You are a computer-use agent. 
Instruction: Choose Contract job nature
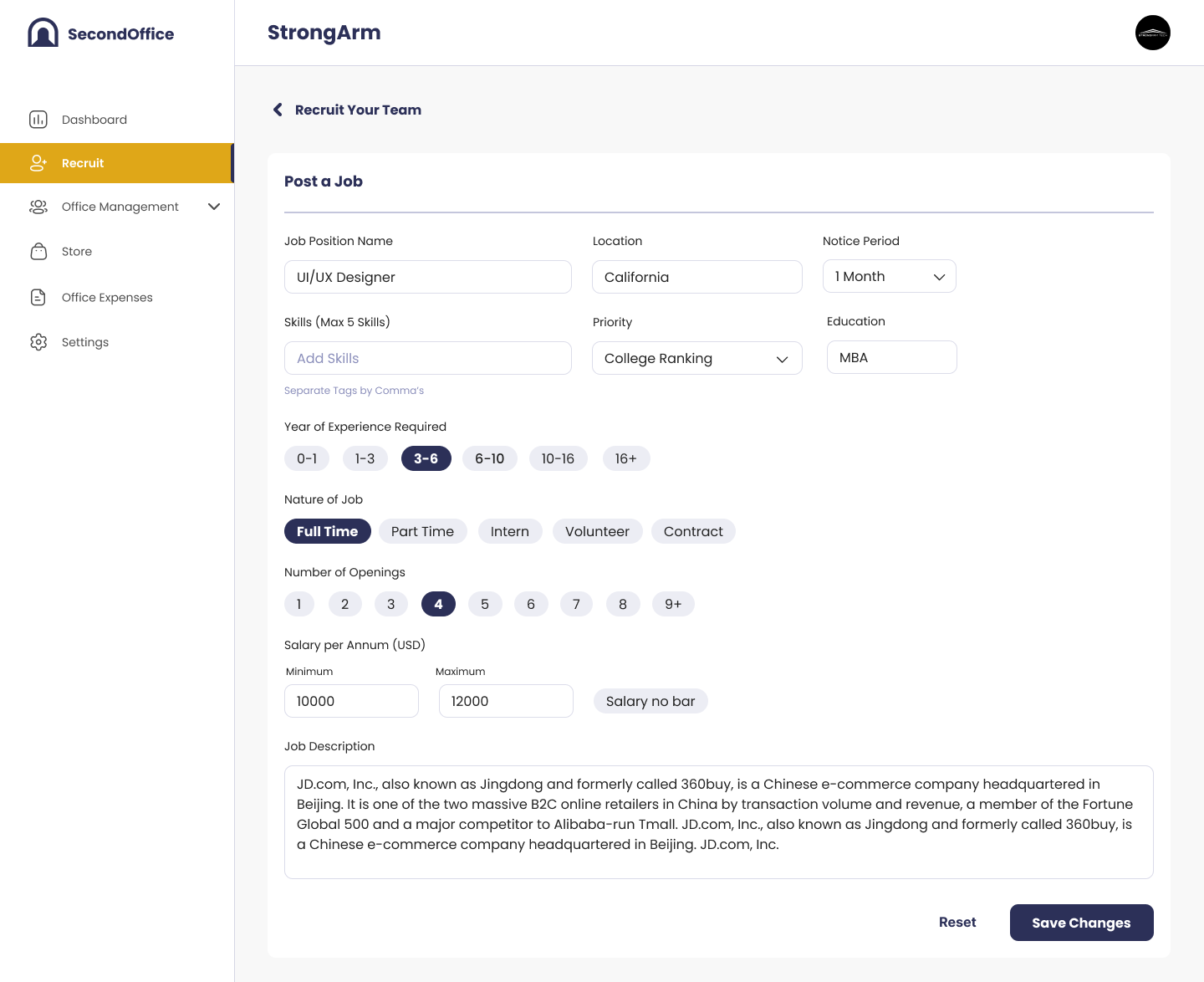pyautogui.click(x=694, y=531)
